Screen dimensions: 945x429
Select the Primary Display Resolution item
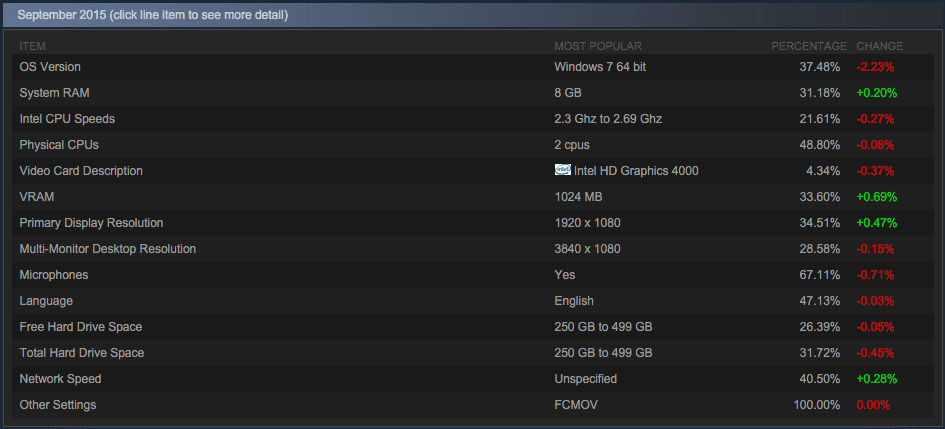(x=91, y=223)
